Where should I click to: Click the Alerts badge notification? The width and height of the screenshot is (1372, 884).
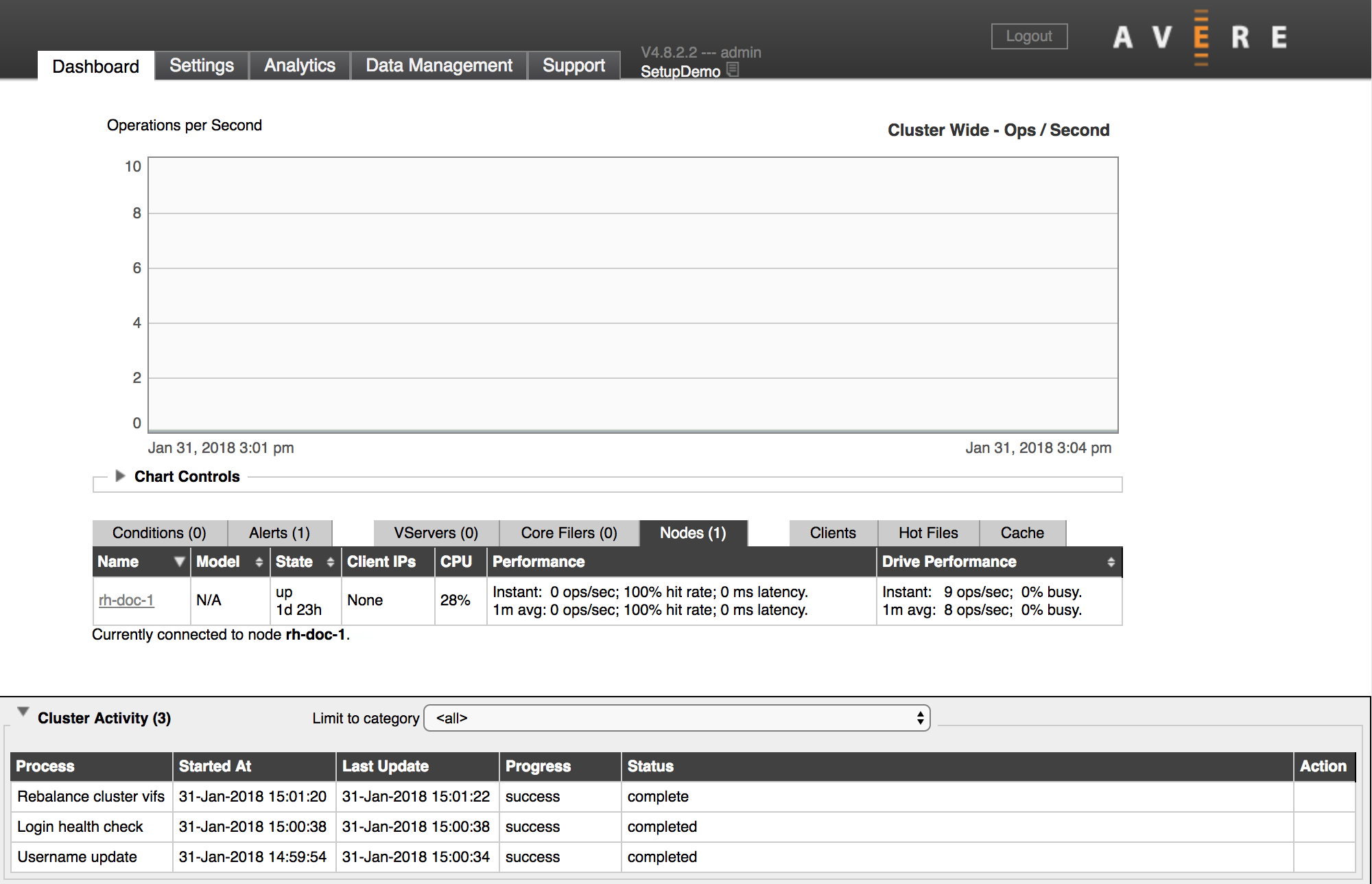pyautogui.click(x=279, y=533)
